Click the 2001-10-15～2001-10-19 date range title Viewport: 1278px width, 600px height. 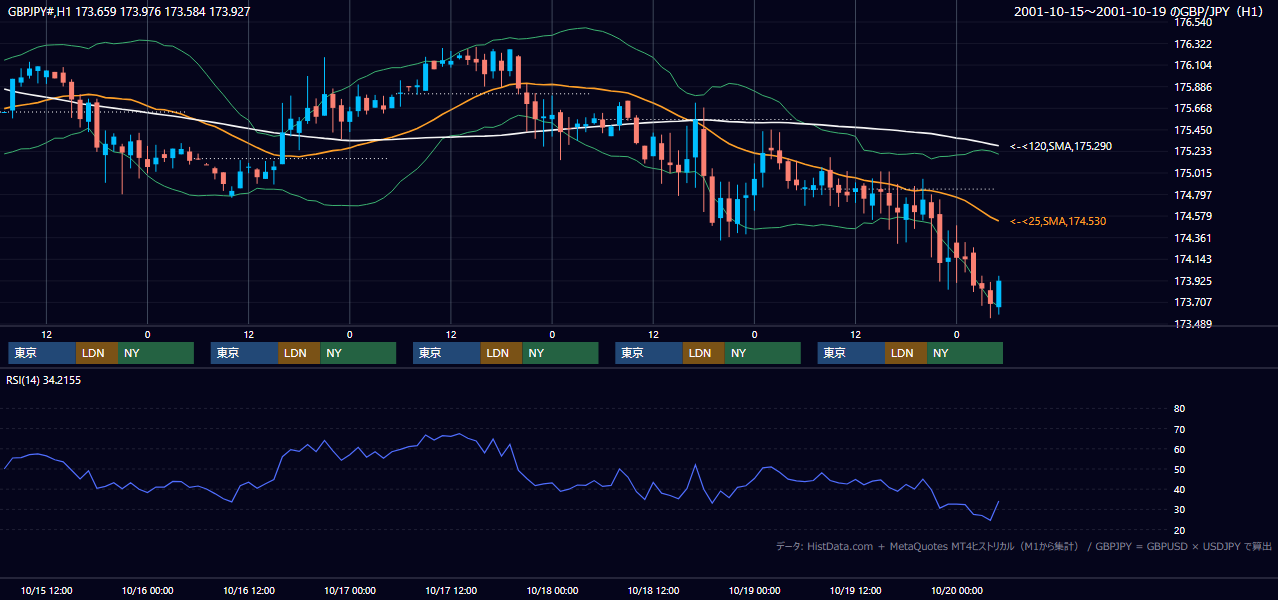[1139, 12]
